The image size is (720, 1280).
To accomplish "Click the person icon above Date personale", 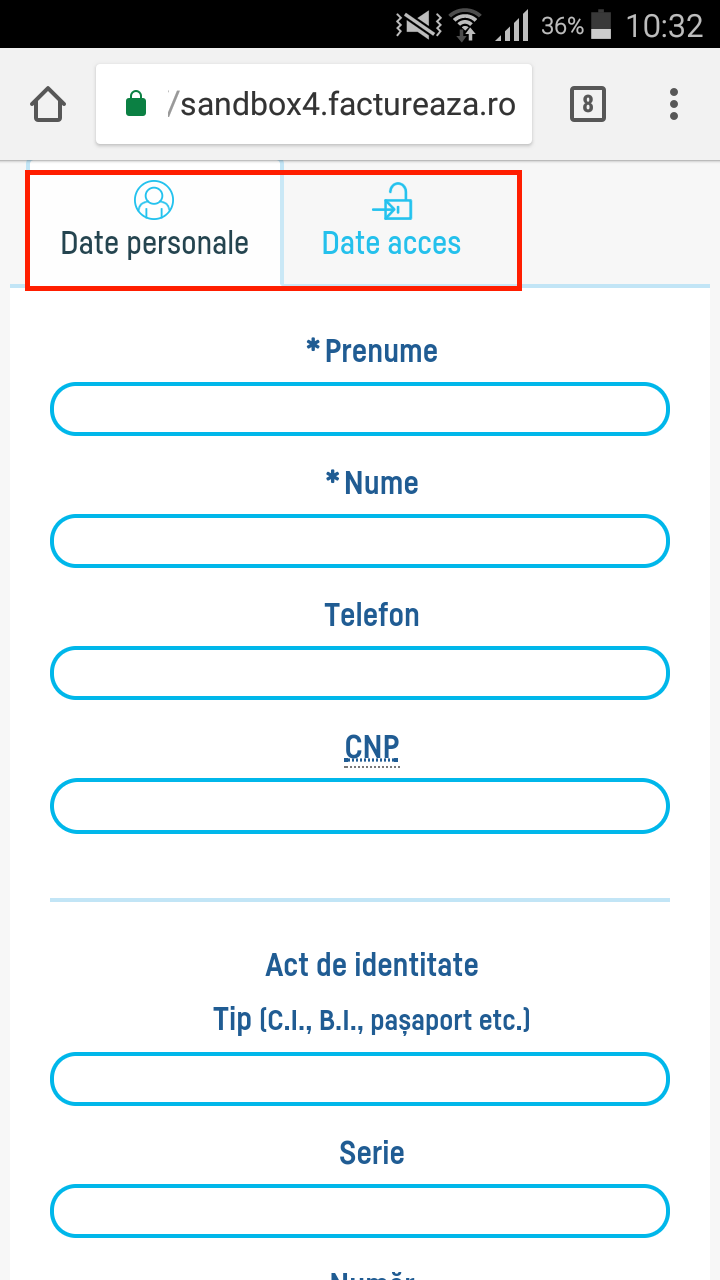I will [x=154, y=199].
